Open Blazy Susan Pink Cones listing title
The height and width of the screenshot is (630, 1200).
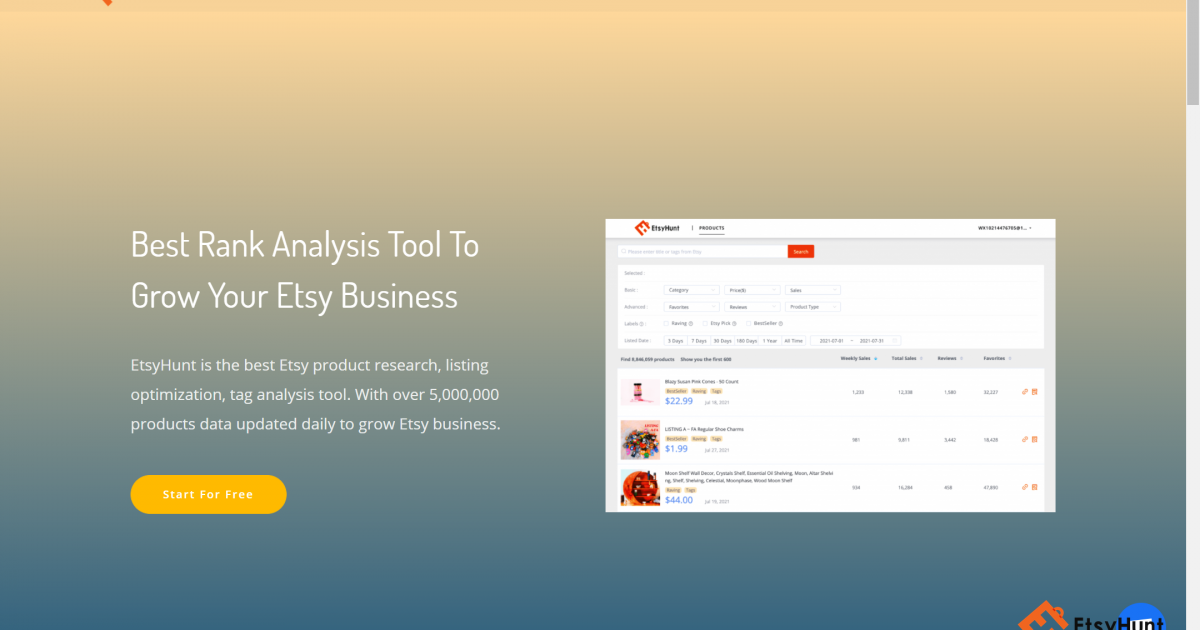coord(702,381)
